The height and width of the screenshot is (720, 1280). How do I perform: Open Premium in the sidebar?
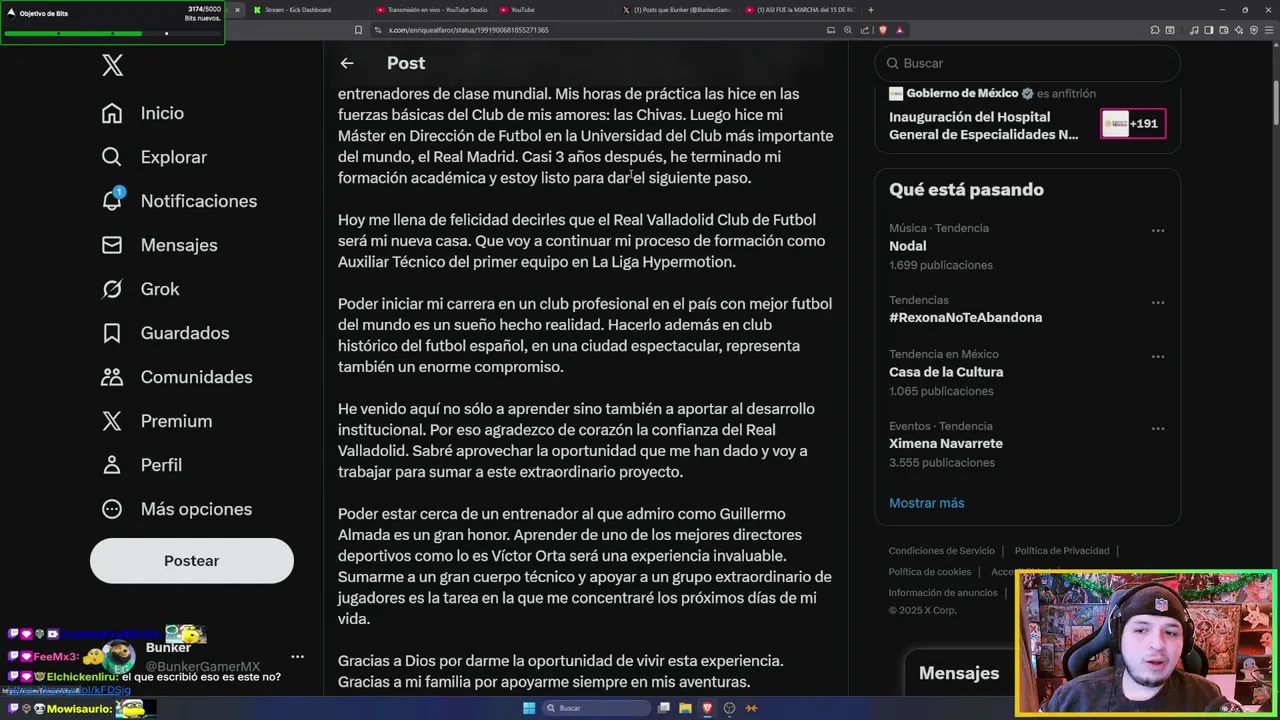(156, 421)
